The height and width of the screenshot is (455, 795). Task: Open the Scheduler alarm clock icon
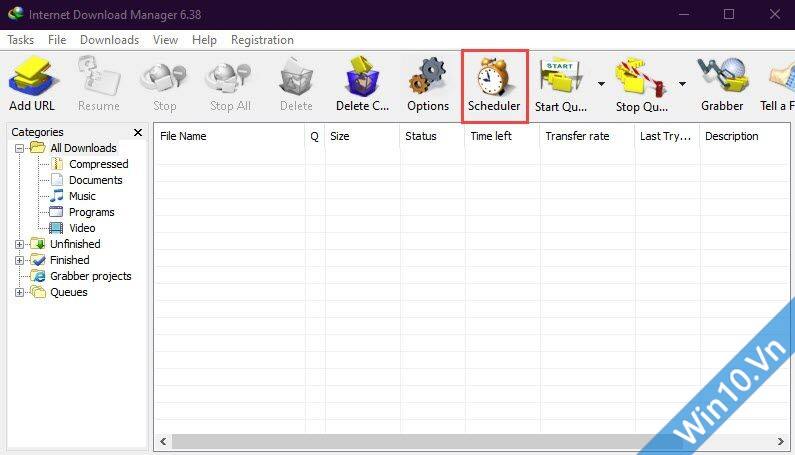click(x=494, y=78)
